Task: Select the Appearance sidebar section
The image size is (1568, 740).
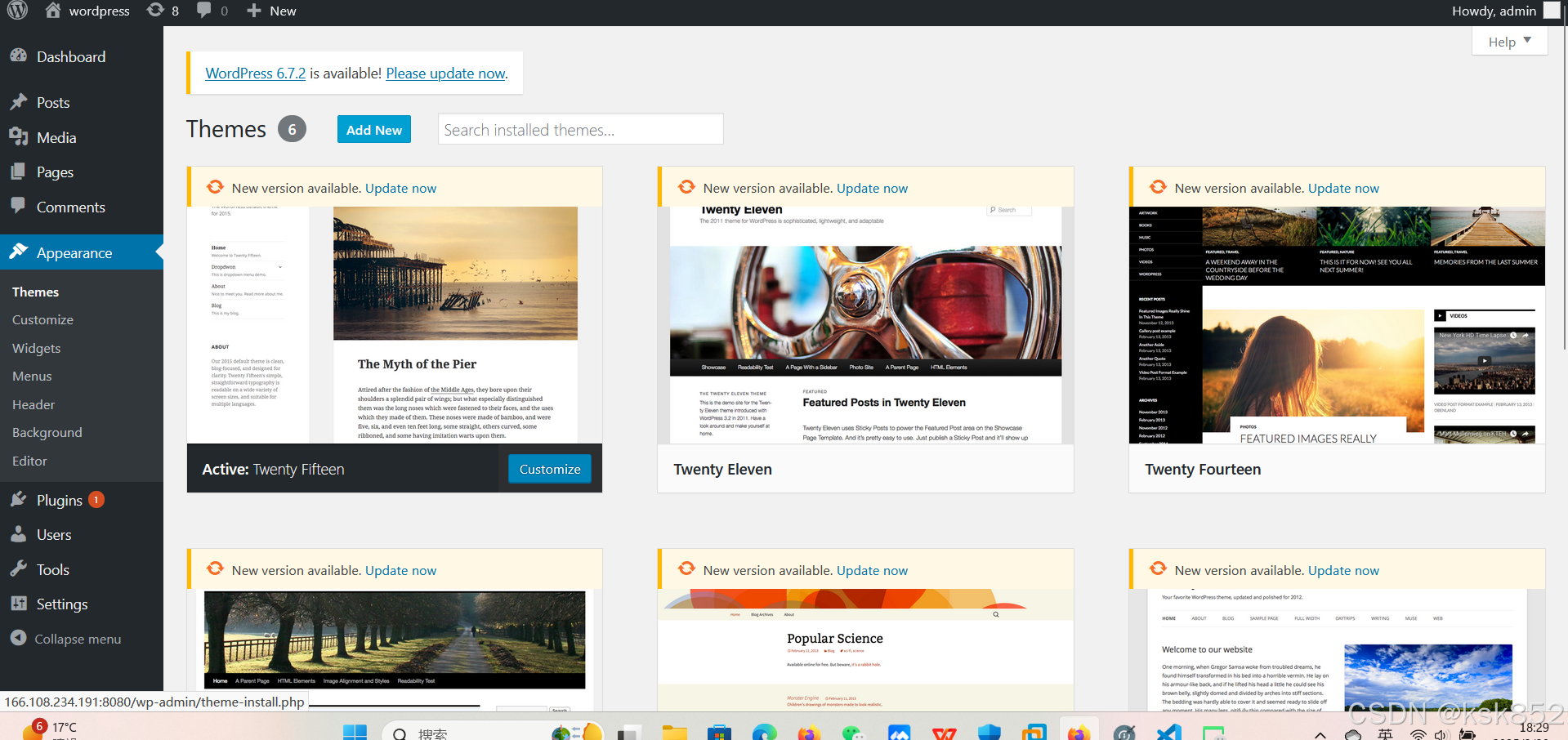Action: click(x=82, y=252)
